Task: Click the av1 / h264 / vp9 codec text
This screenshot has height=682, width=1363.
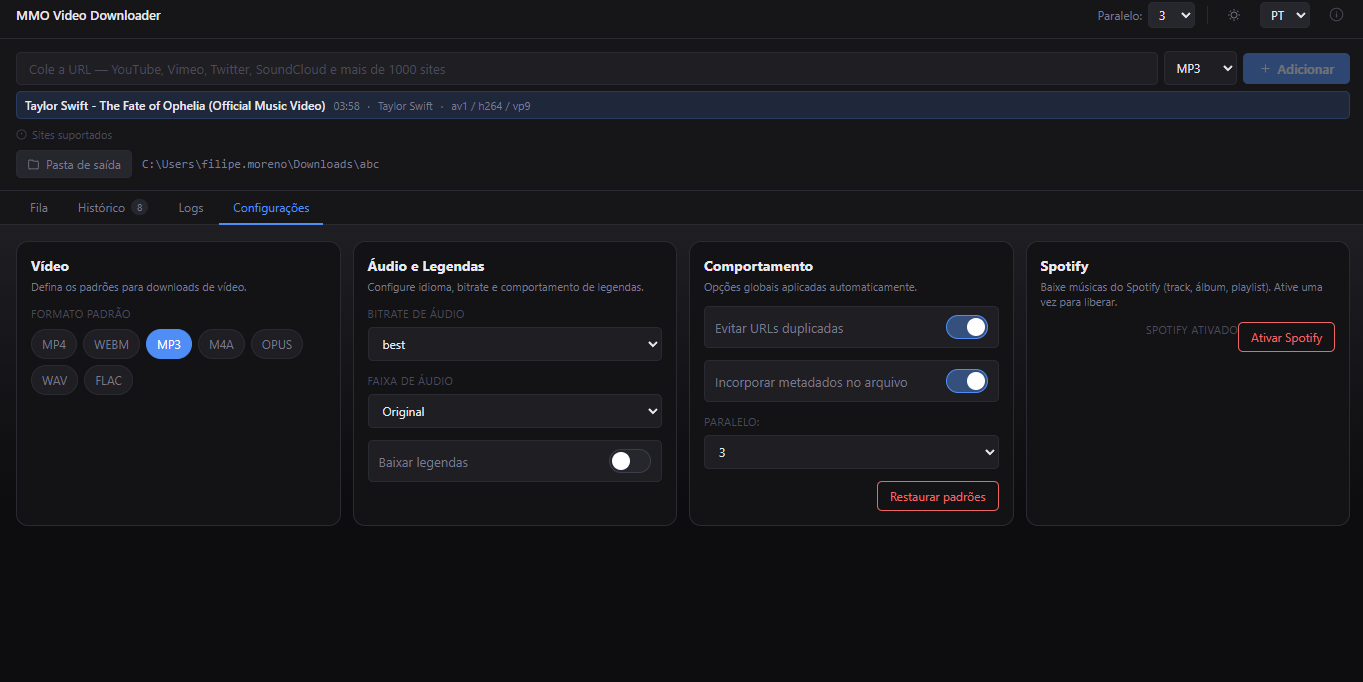Action: (x=490, y=106)
